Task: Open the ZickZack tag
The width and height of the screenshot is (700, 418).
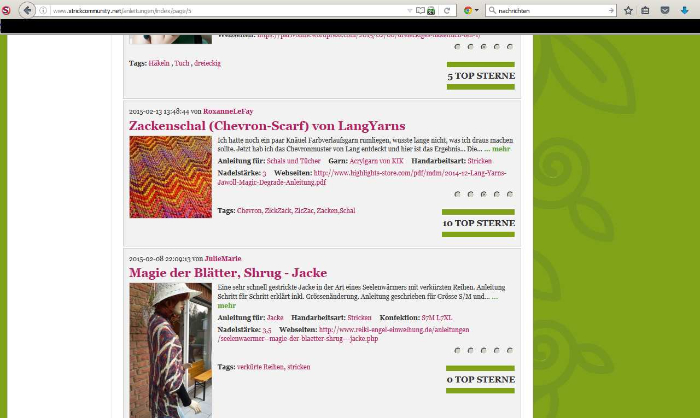Action: (x=278, y=210)
